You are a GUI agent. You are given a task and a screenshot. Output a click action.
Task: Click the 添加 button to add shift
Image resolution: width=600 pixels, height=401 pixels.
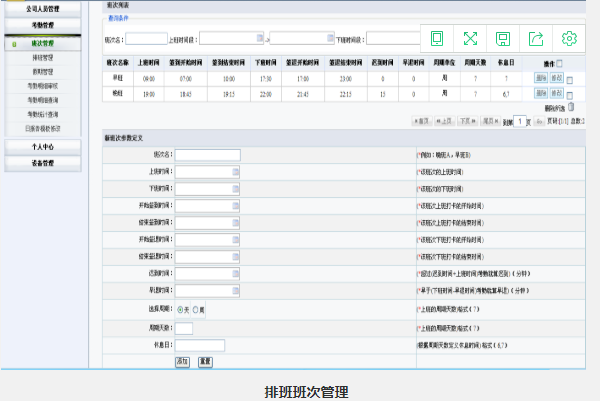[183, 361]
